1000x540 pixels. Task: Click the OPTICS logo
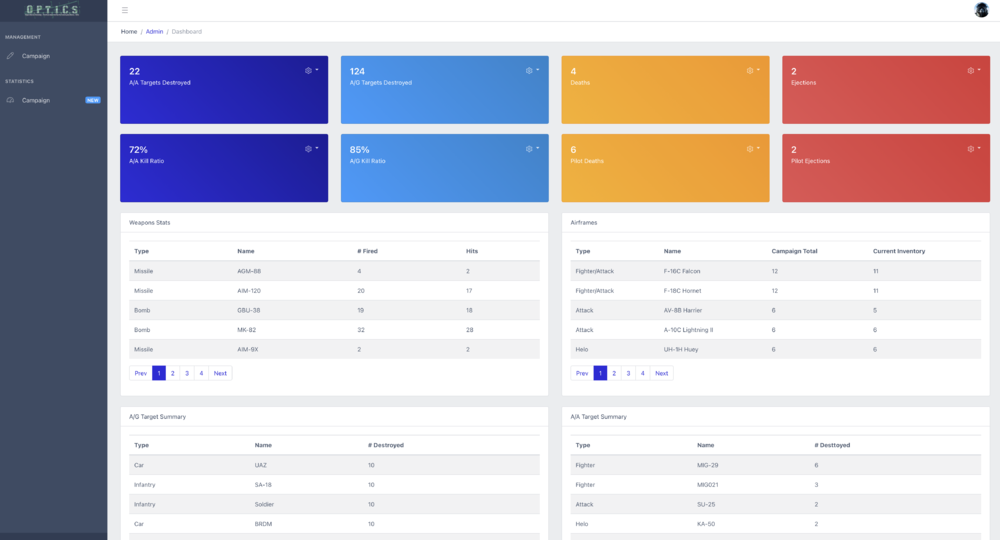click(x=52, y=10)
